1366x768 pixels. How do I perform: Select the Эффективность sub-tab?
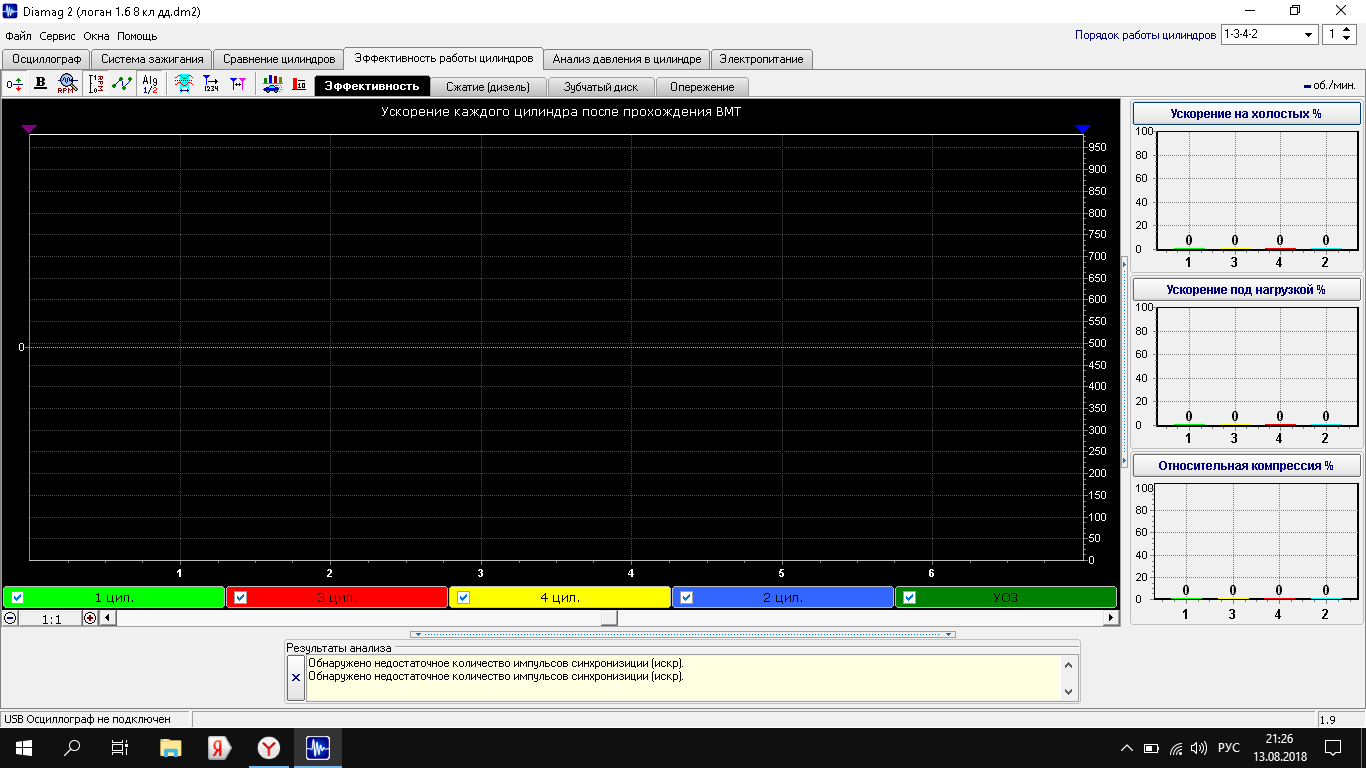[372, 86]
